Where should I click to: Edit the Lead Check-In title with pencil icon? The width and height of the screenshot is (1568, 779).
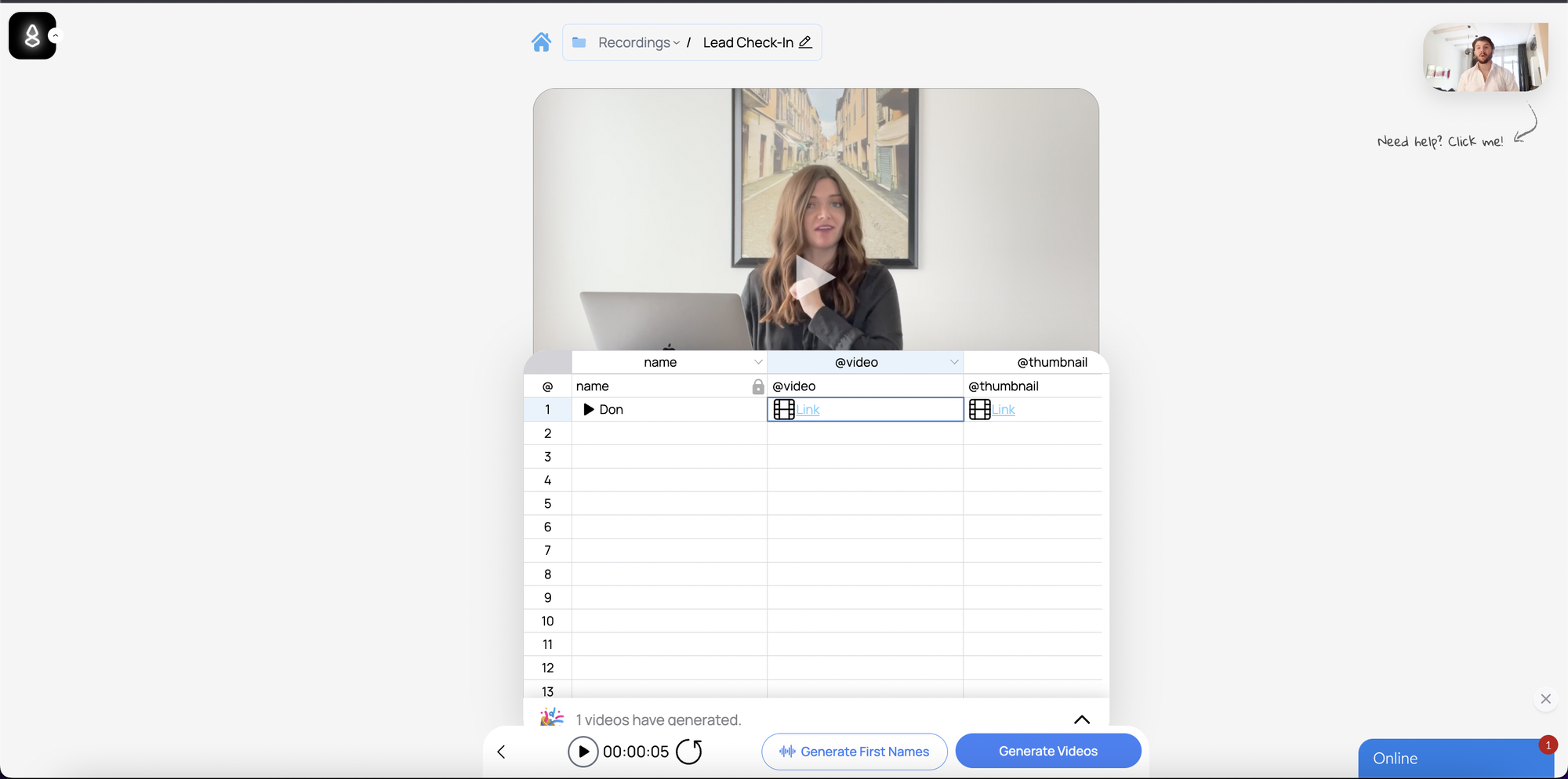tap(805, 42)
